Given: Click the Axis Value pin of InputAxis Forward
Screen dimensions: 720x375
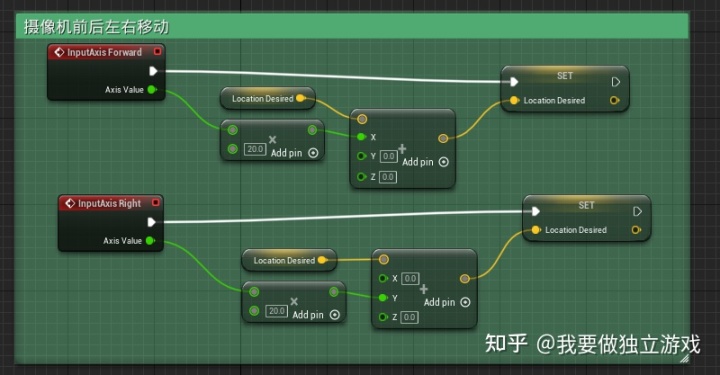Looking at the screenshot, I should 152,90.
